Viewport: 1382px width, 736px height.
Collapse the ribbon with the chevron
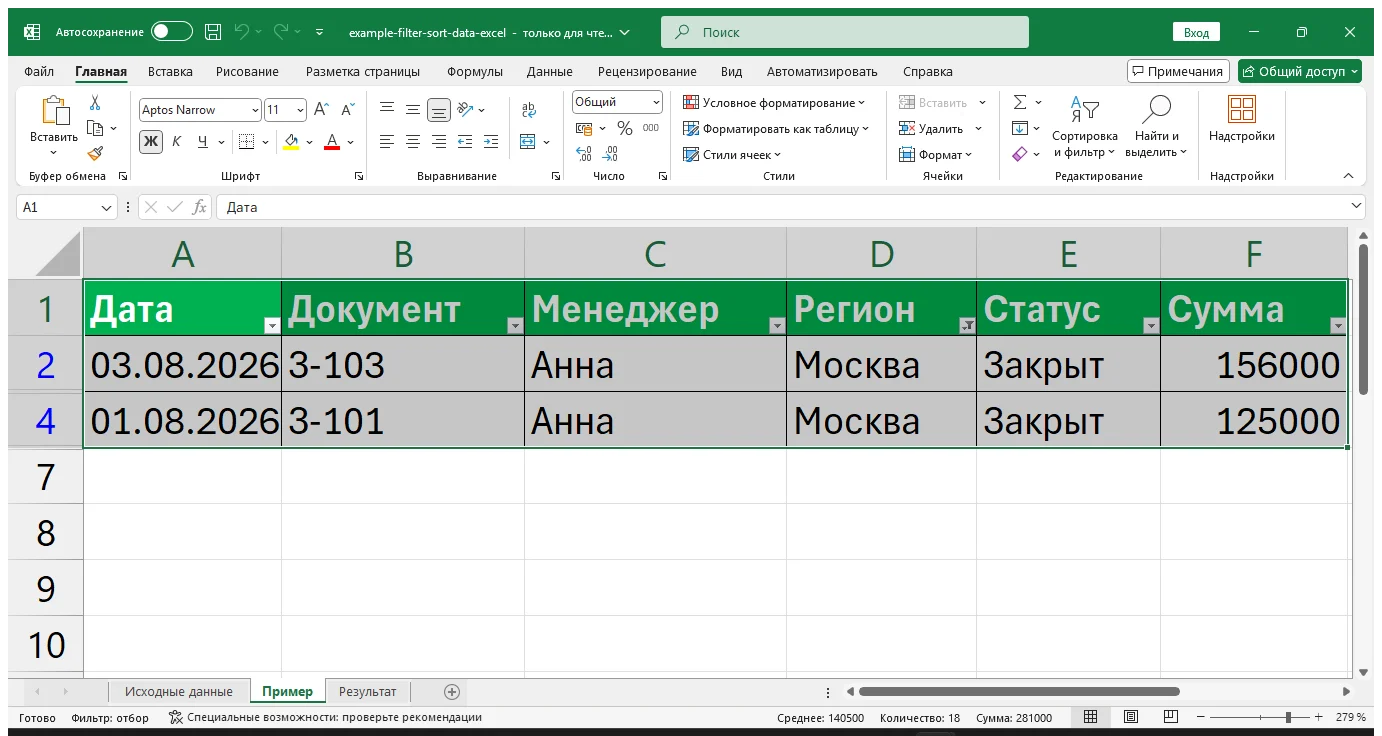click(1348, 176)
